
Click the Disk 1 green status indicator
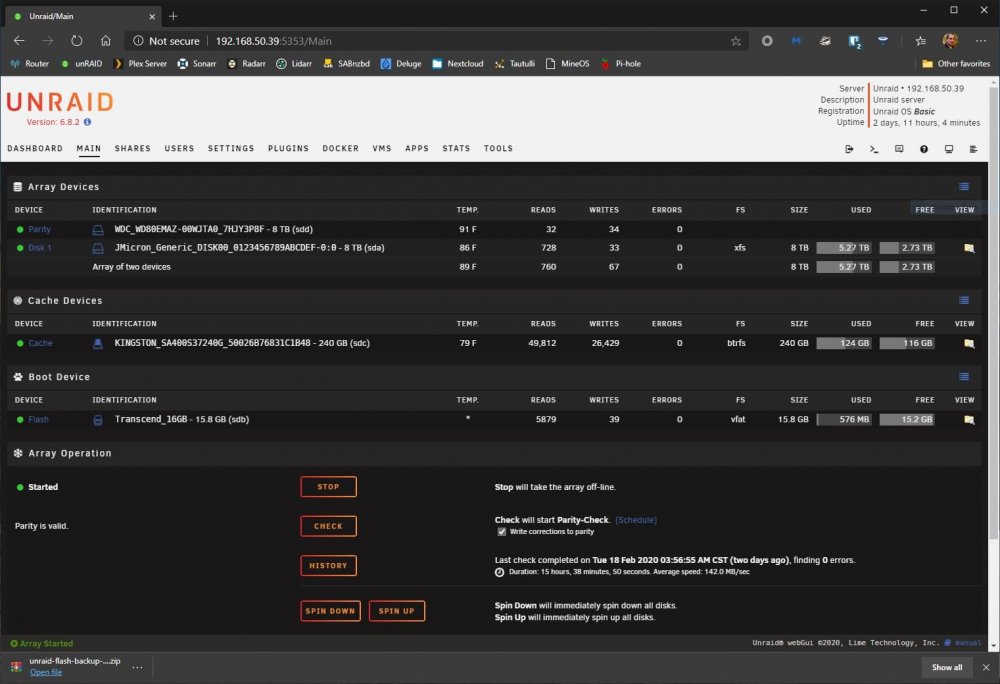20,248
